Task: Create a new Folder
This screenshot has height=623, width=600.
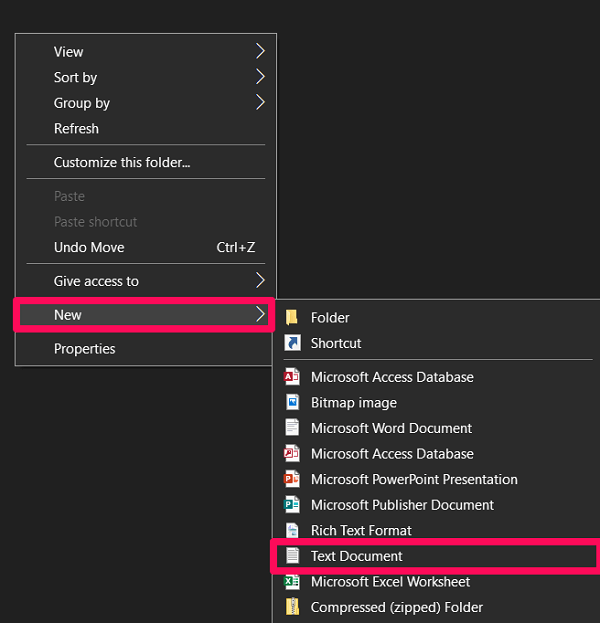Action: [437, 317]
